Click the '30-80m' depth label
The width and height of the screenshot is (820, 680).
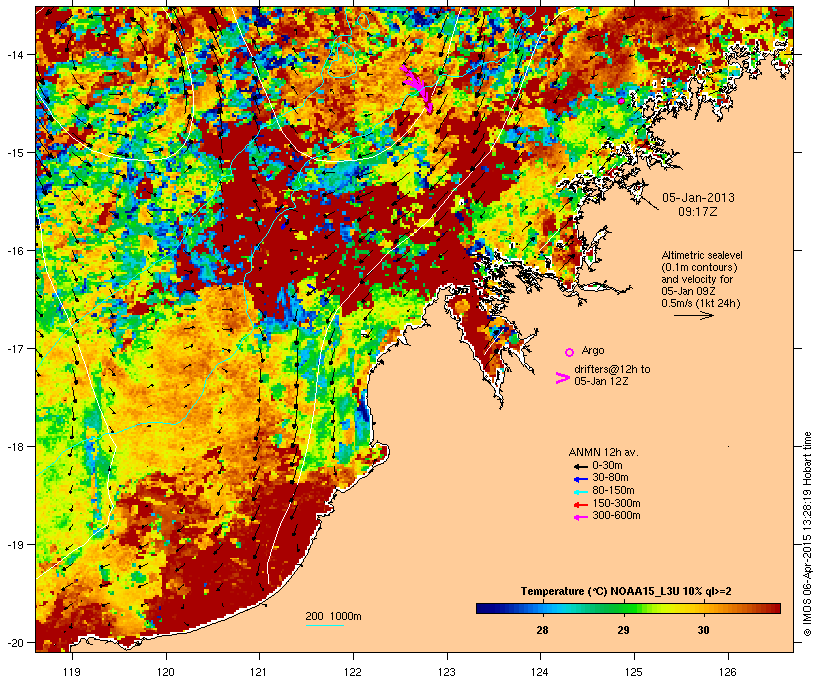(x=610, y=478)
